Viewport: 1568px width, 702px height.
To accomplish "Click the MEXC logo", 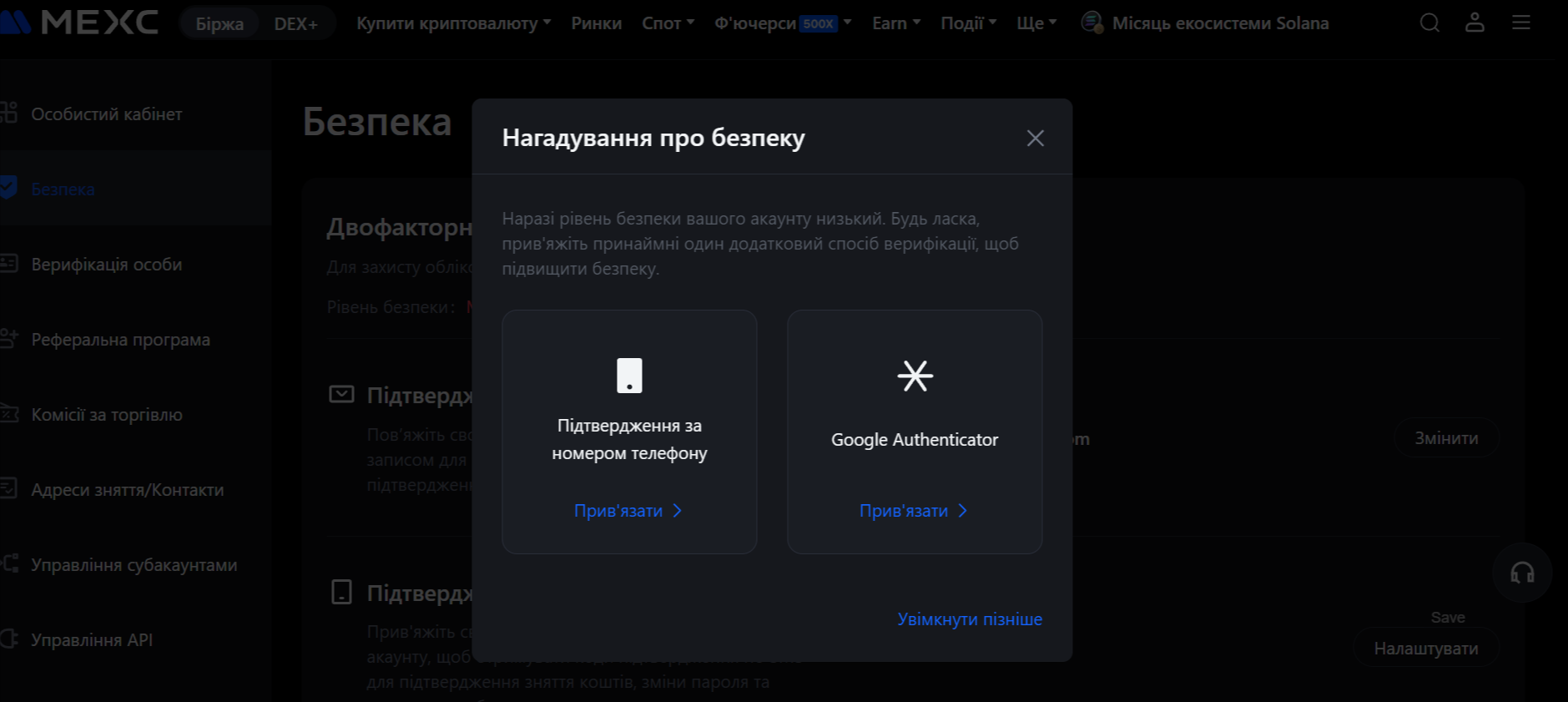I will [x=79, y=23].
